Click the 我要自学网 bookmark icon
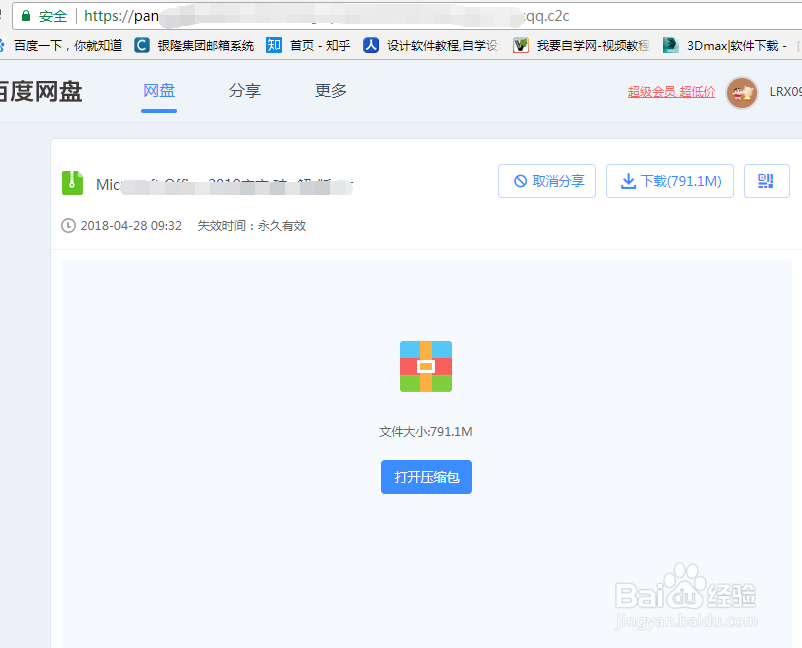Image resolution: width=802 pixels, height=648 pixels. click(521, 45)
